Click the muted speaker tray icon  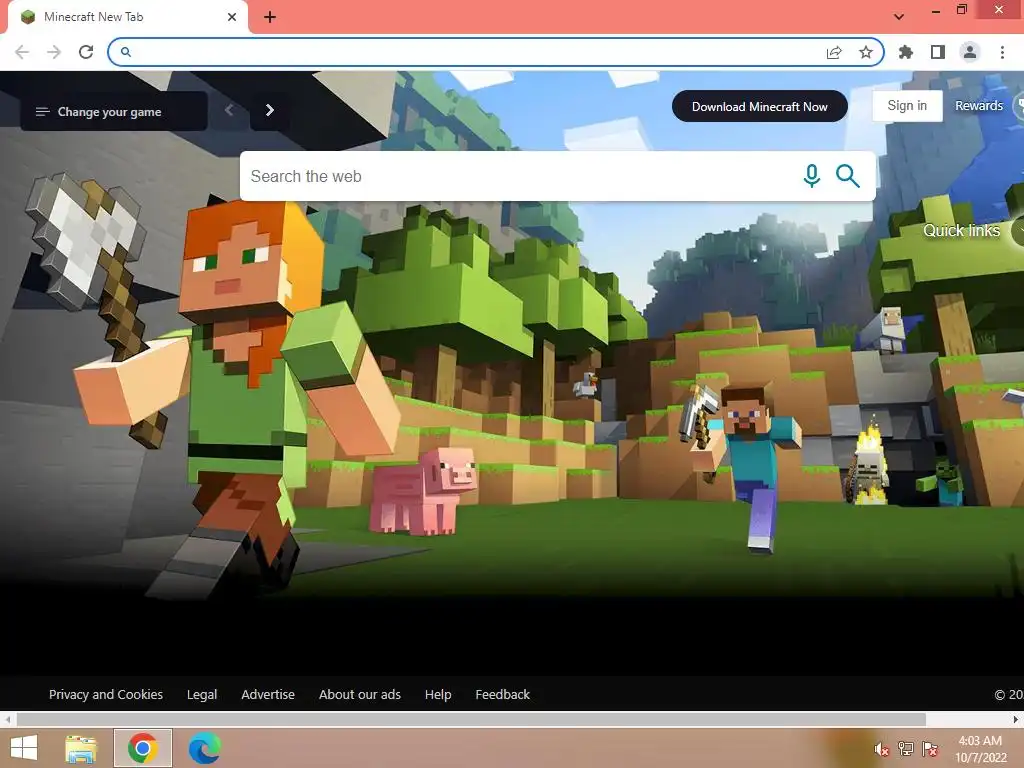pyautogui.click(x=882, y=749)
